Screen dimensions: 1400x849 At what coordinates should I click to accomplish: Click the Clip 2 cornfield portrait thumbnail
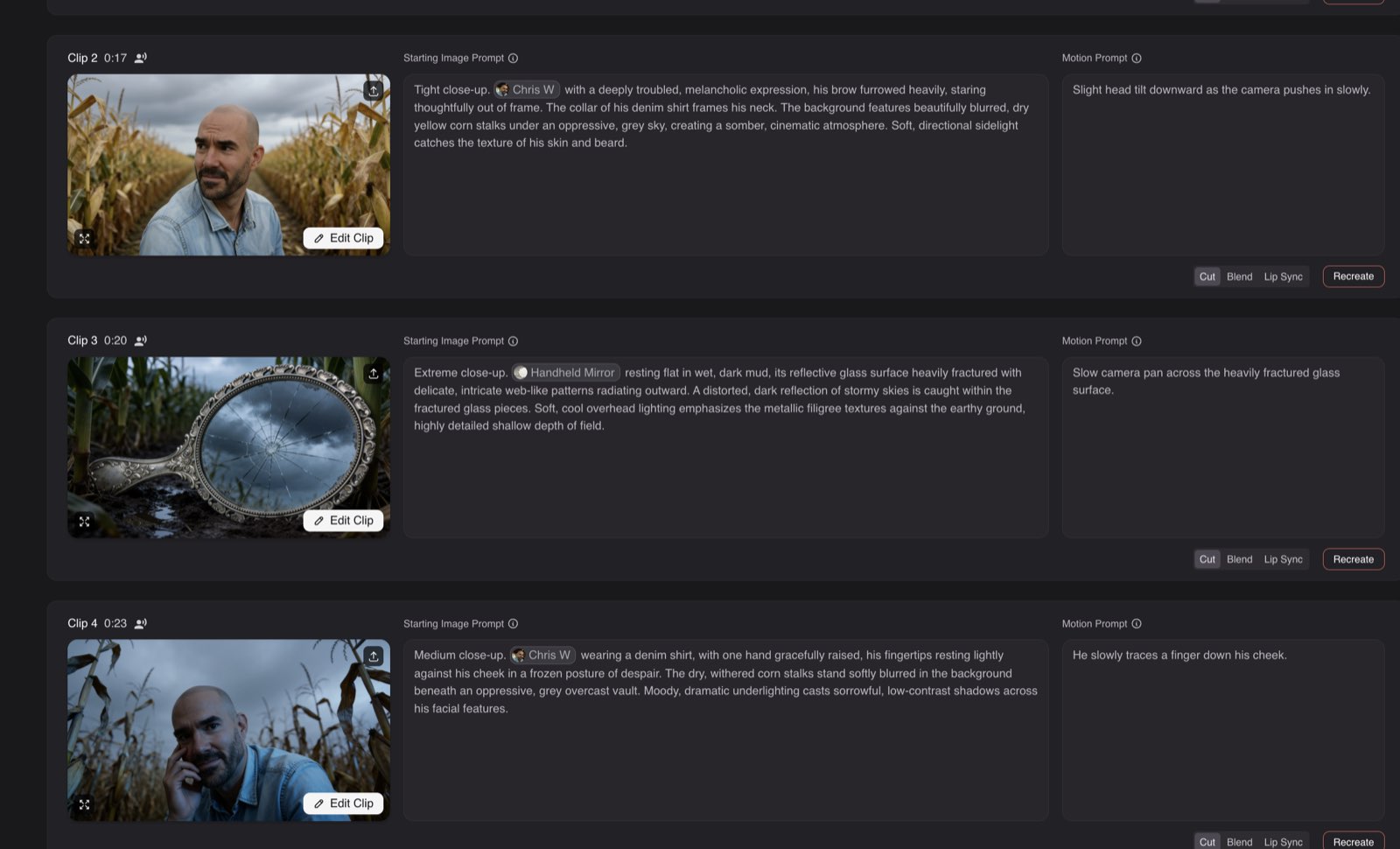click(x=229, y=165)
